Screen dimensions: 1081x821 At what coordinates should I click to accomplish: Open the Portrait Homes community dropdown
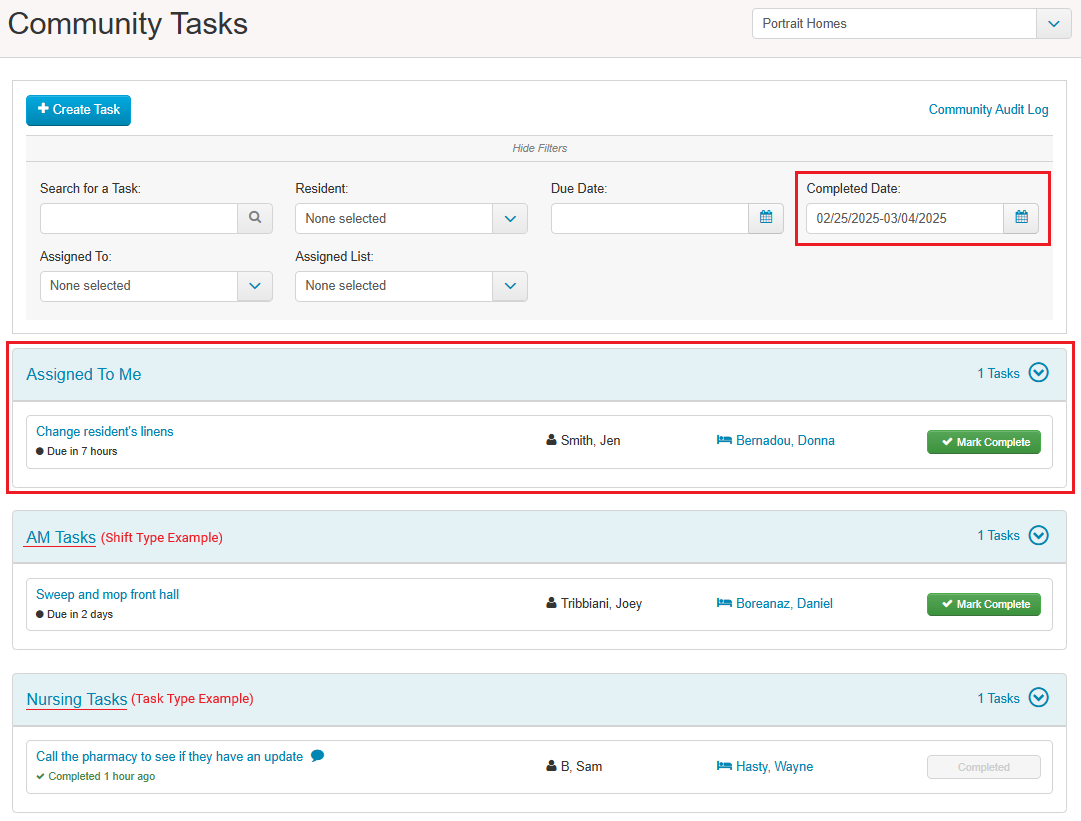click(1053, 24)
